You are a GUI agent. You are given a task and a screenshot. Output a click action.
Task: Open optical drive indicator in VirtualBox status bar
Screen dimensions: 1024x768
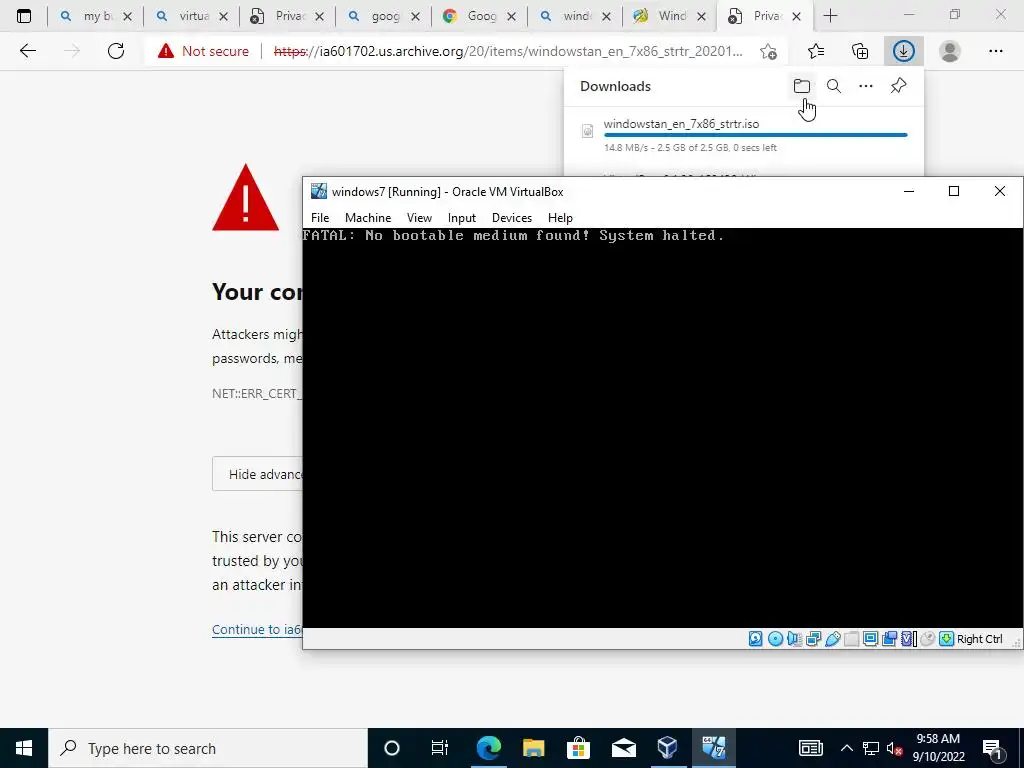pos(775,639)
